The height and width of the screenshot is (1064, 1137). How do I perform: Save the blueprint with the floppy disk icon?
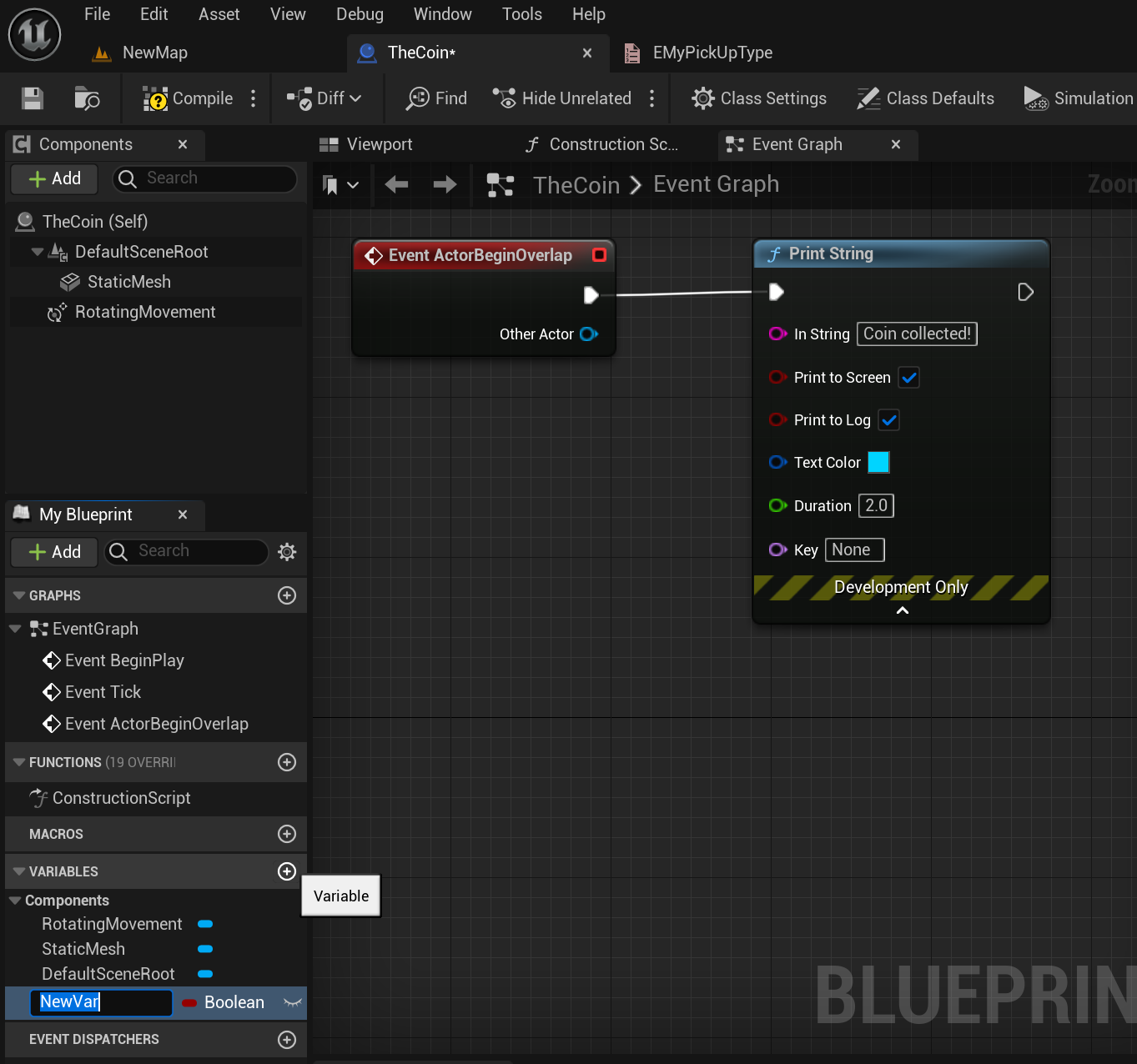tap(33, 98)
